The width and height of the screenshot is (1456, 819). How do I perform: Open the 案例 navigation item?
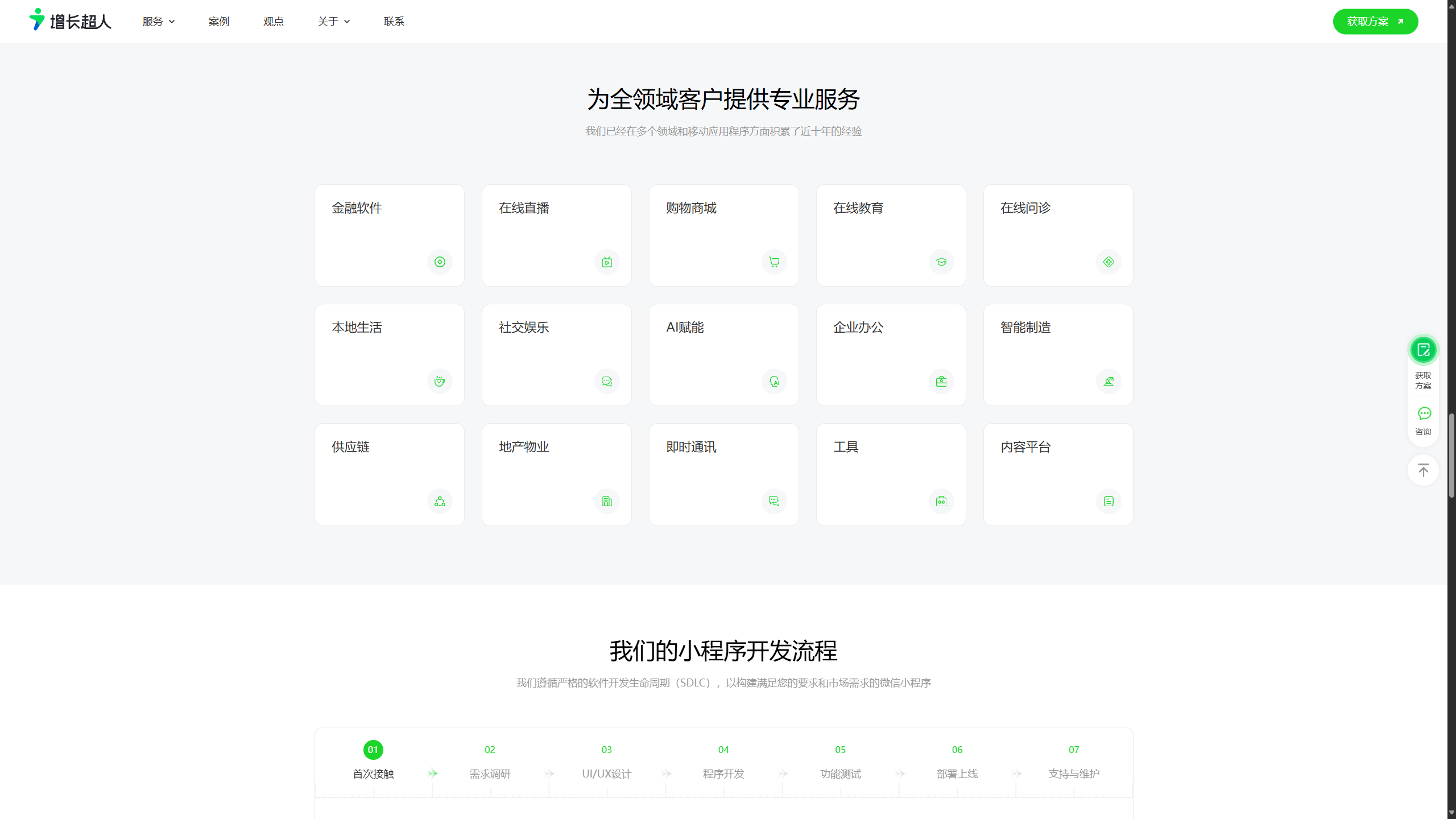219,22
